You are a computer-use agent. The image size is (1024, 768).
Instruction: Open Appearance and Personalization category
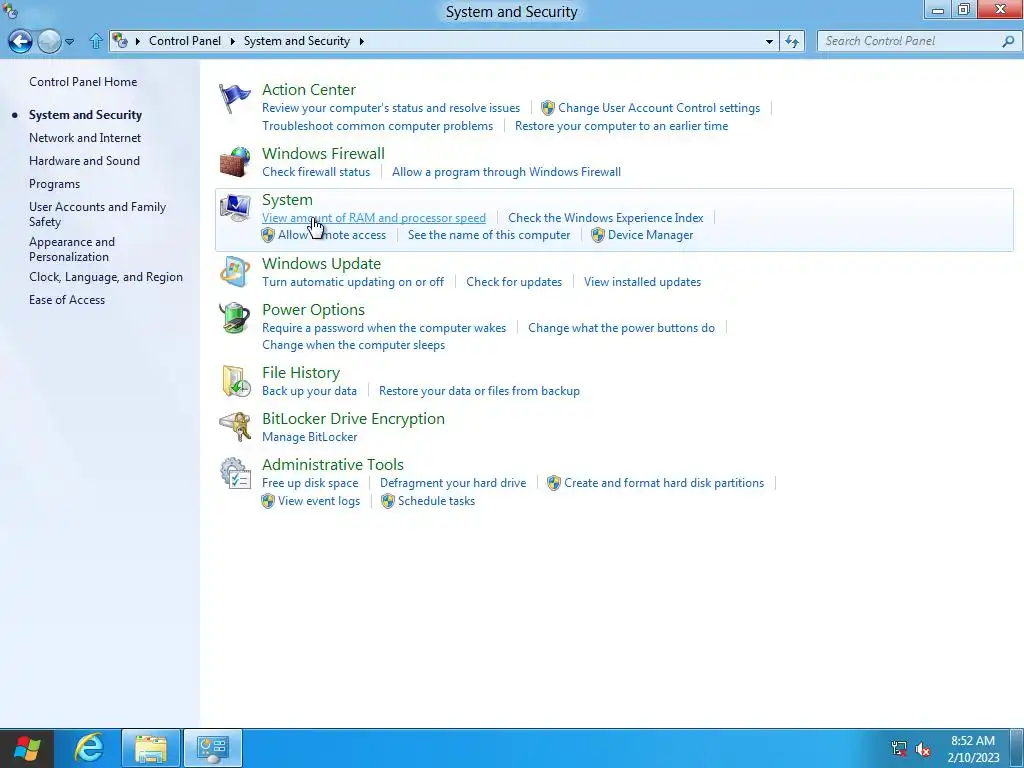pos(72,249)
